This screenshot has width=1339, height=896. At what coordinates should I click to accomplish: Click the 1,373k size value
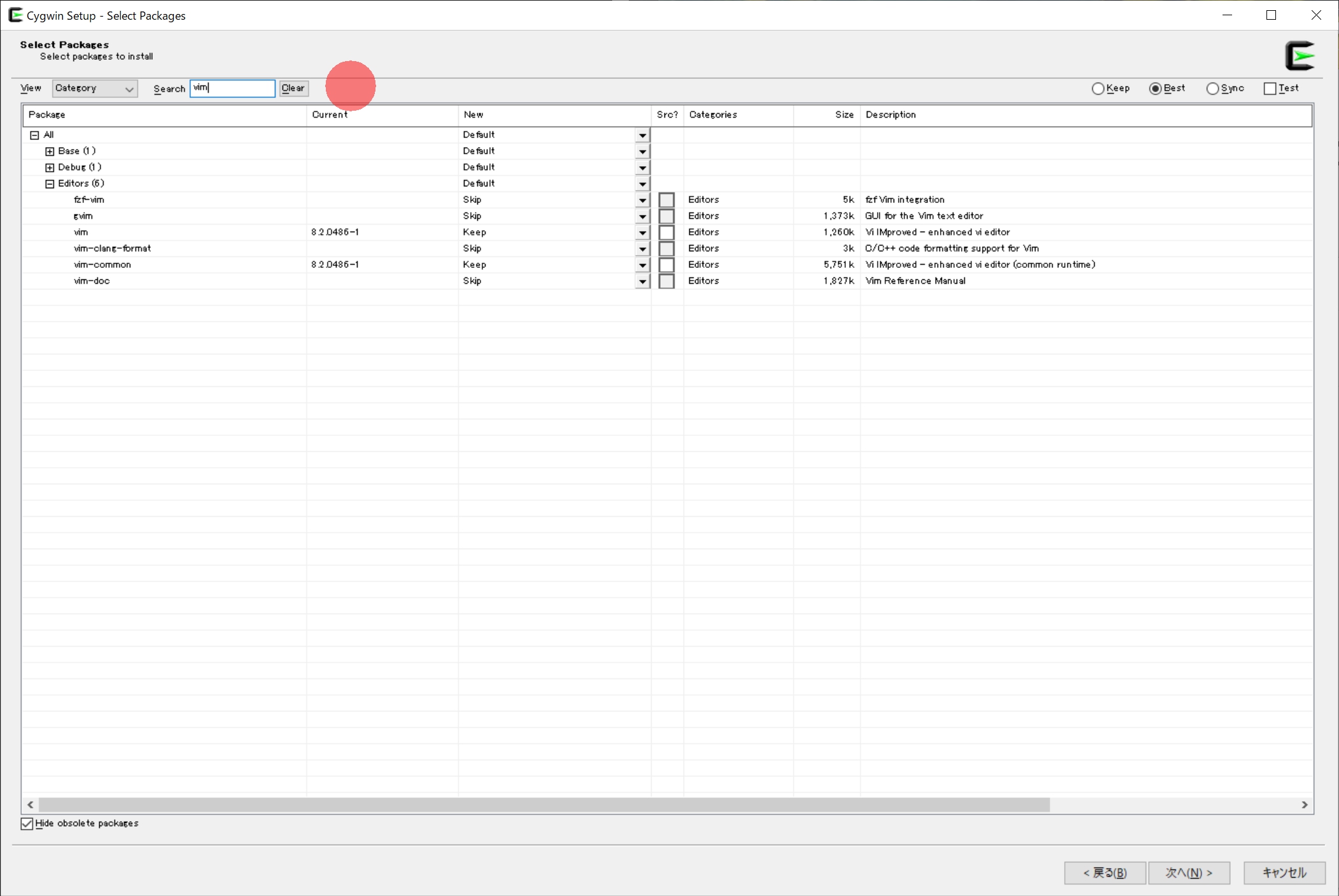point(839,216)
